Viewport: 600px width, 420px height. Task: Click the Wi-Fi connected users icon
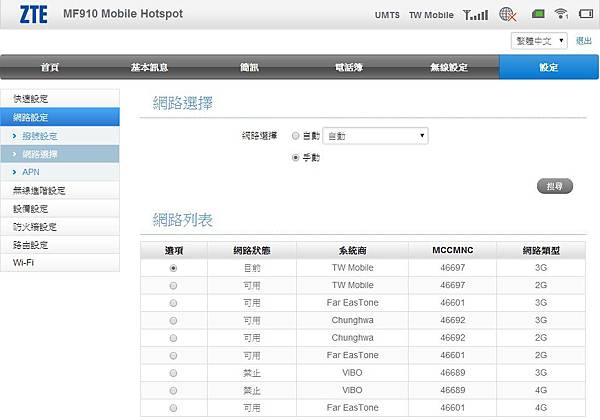click(561, 14)
